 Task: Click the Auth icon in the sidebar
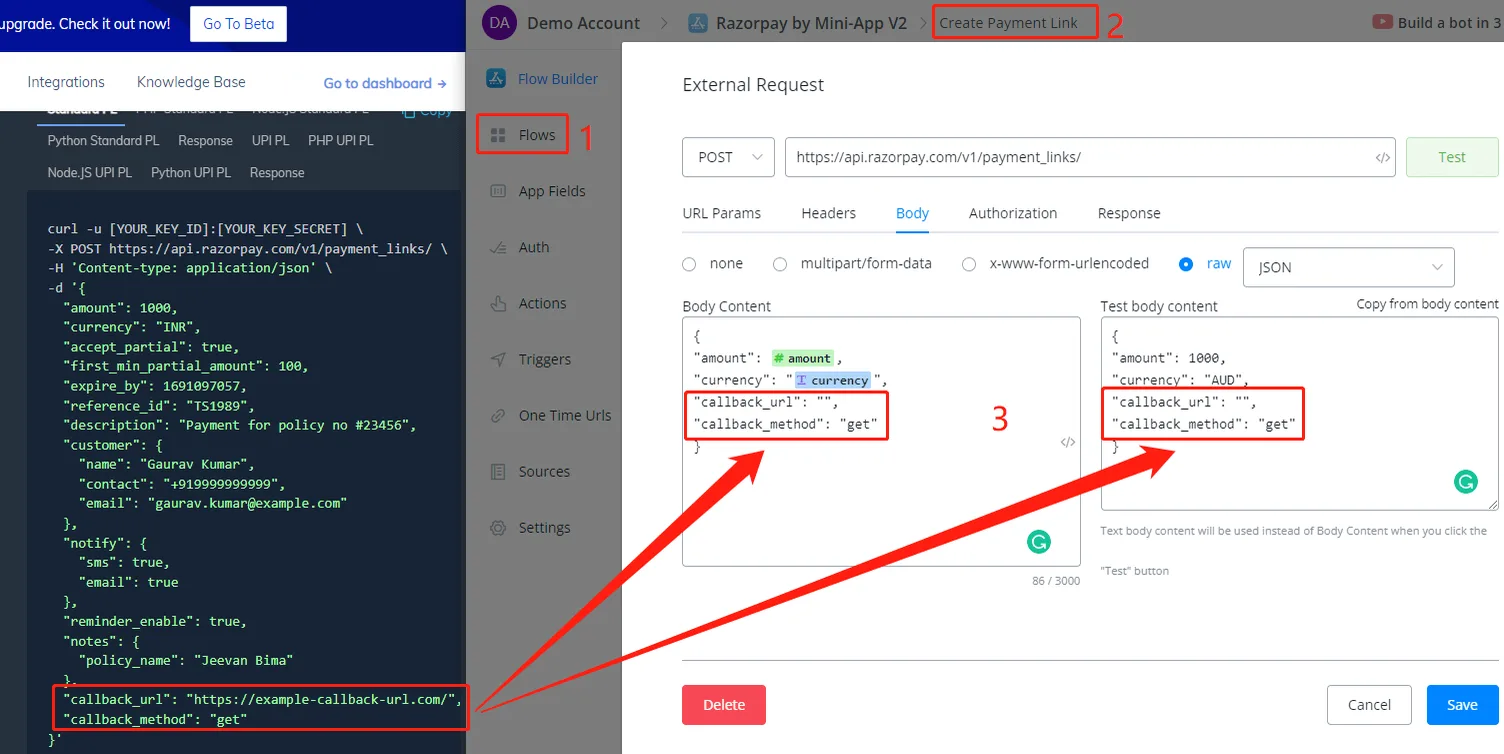tap(497, 247)
